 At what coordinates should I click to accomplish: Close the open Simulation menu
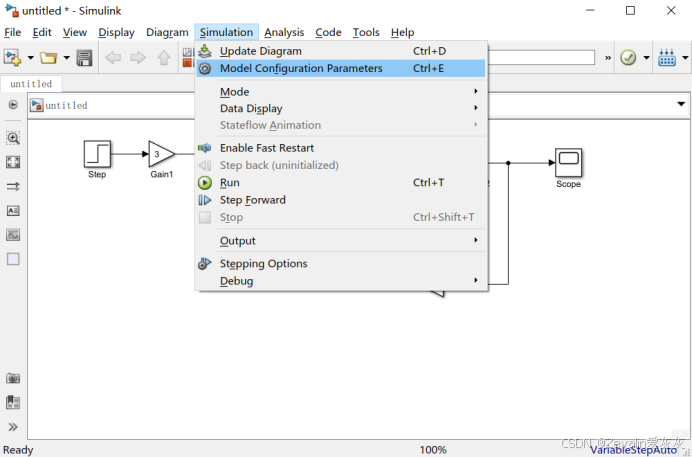[x=226, y=32]
